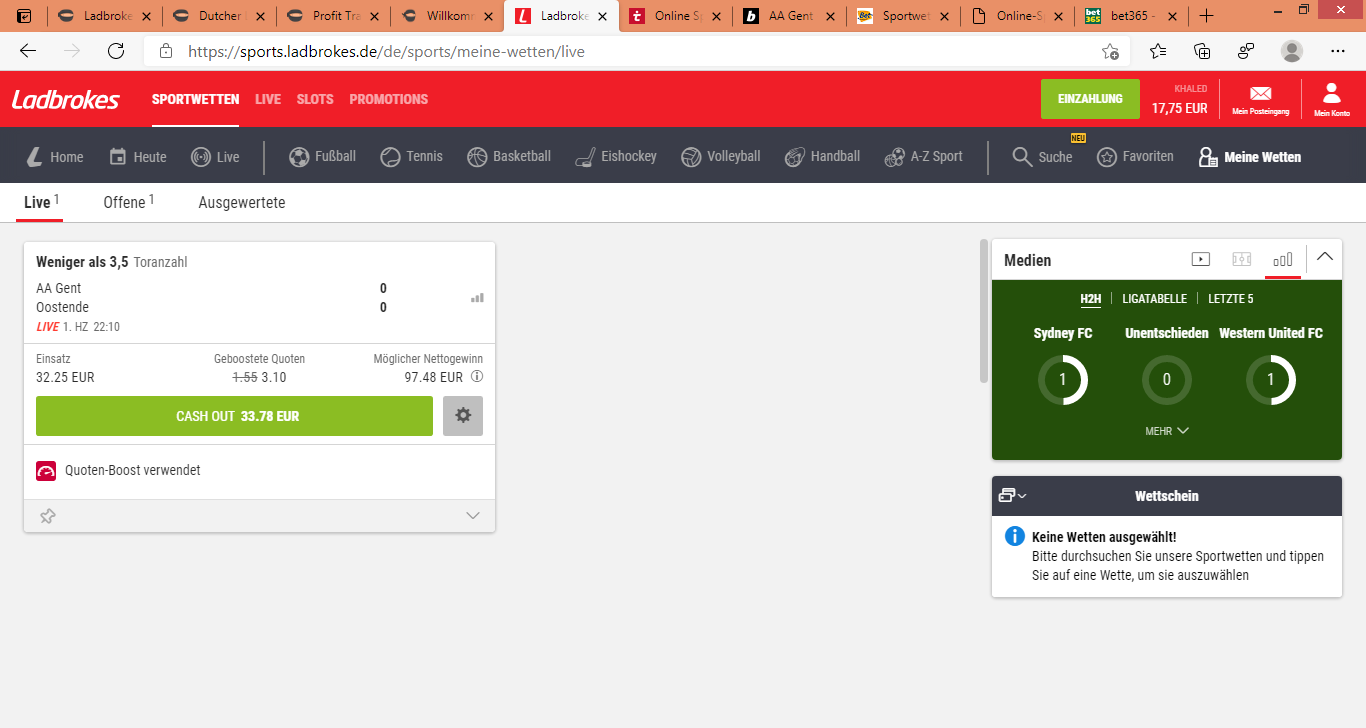The width and height of the screenshot is (1366, 728).
Task: Click the account balance 17,75 EUR
Action: [1179, 108]
